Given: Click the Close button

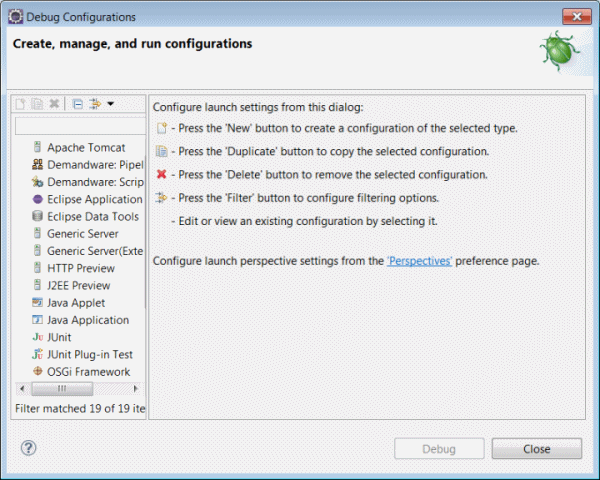Looking at the screenshot, I should 537,449.
